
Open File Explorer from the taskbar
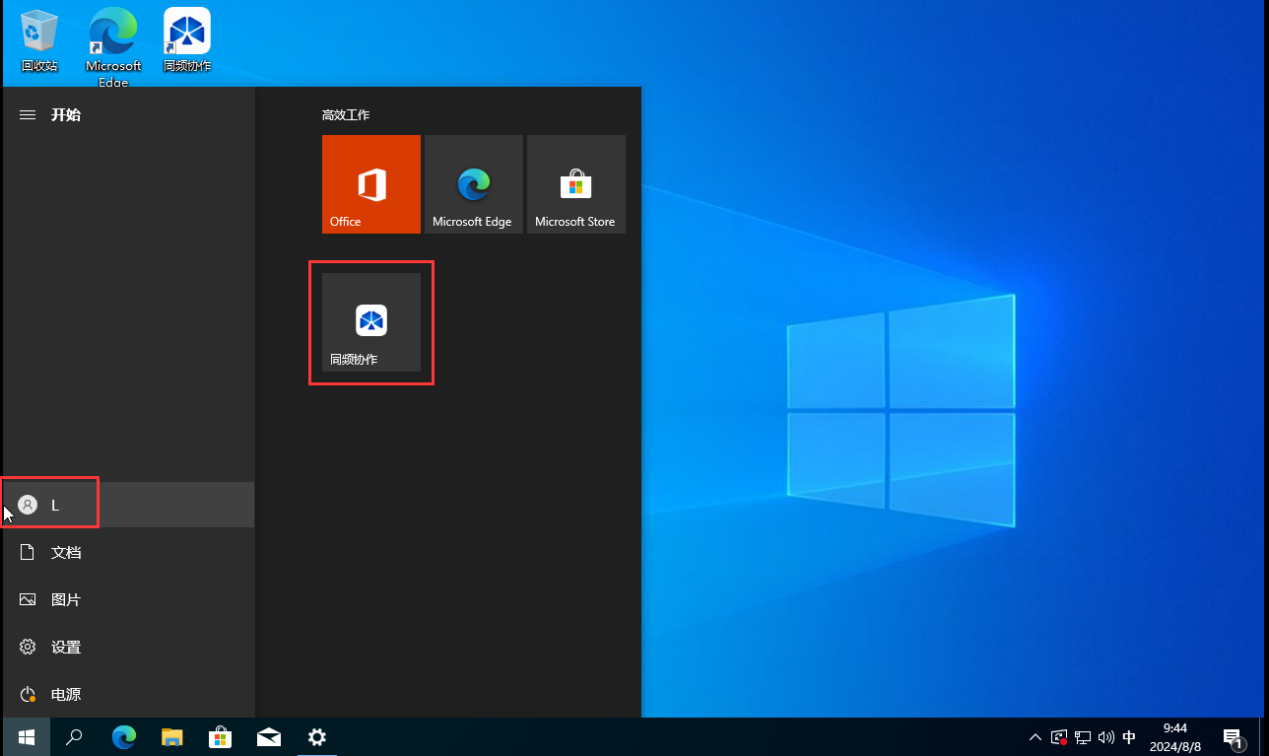pyautogui.click(x=172, y=737)
